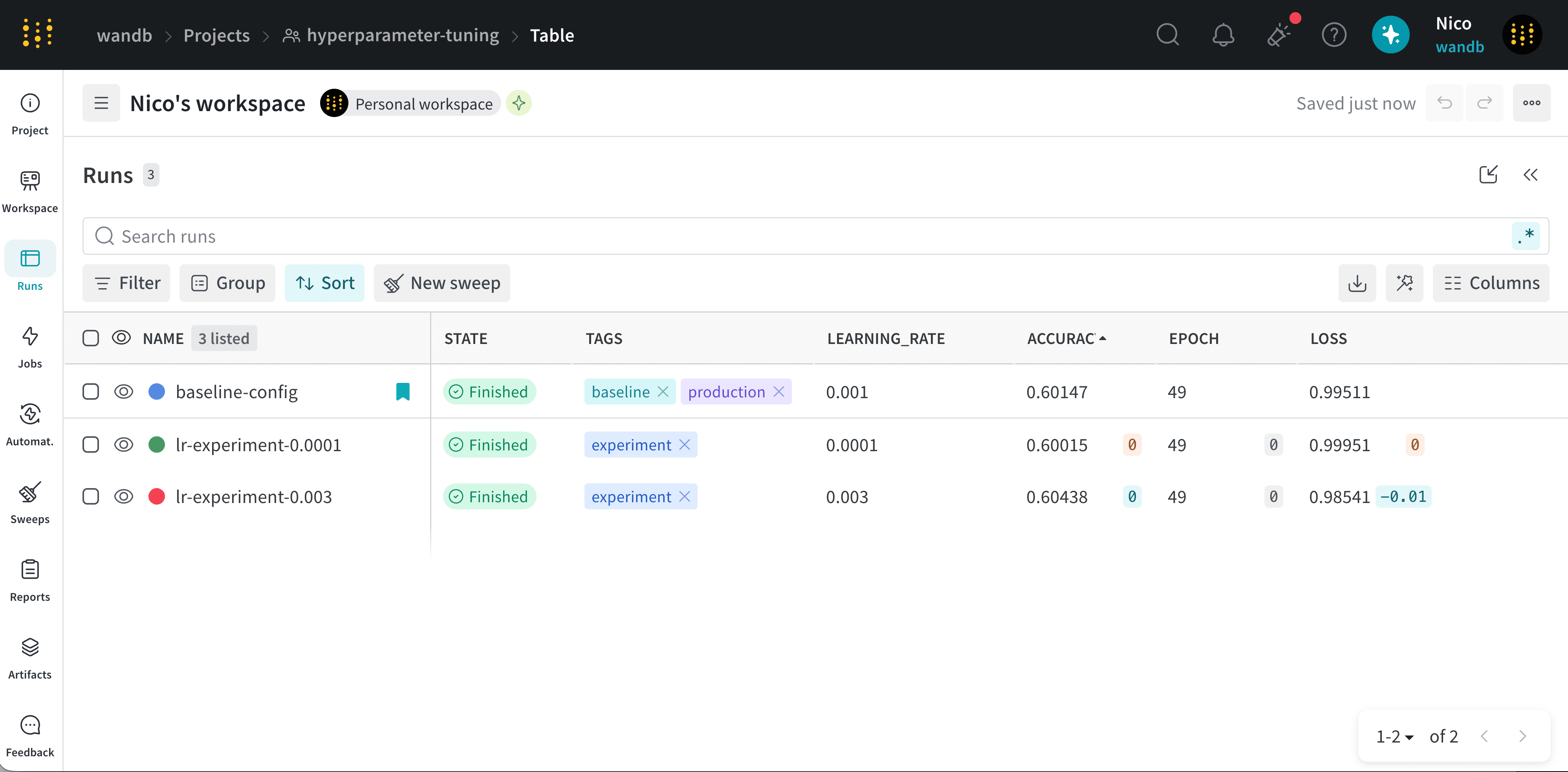The width and height of the screenshot is (1568, 772).
Task: Collapse the runs table with double chevron
Action: click(1531, 175)
